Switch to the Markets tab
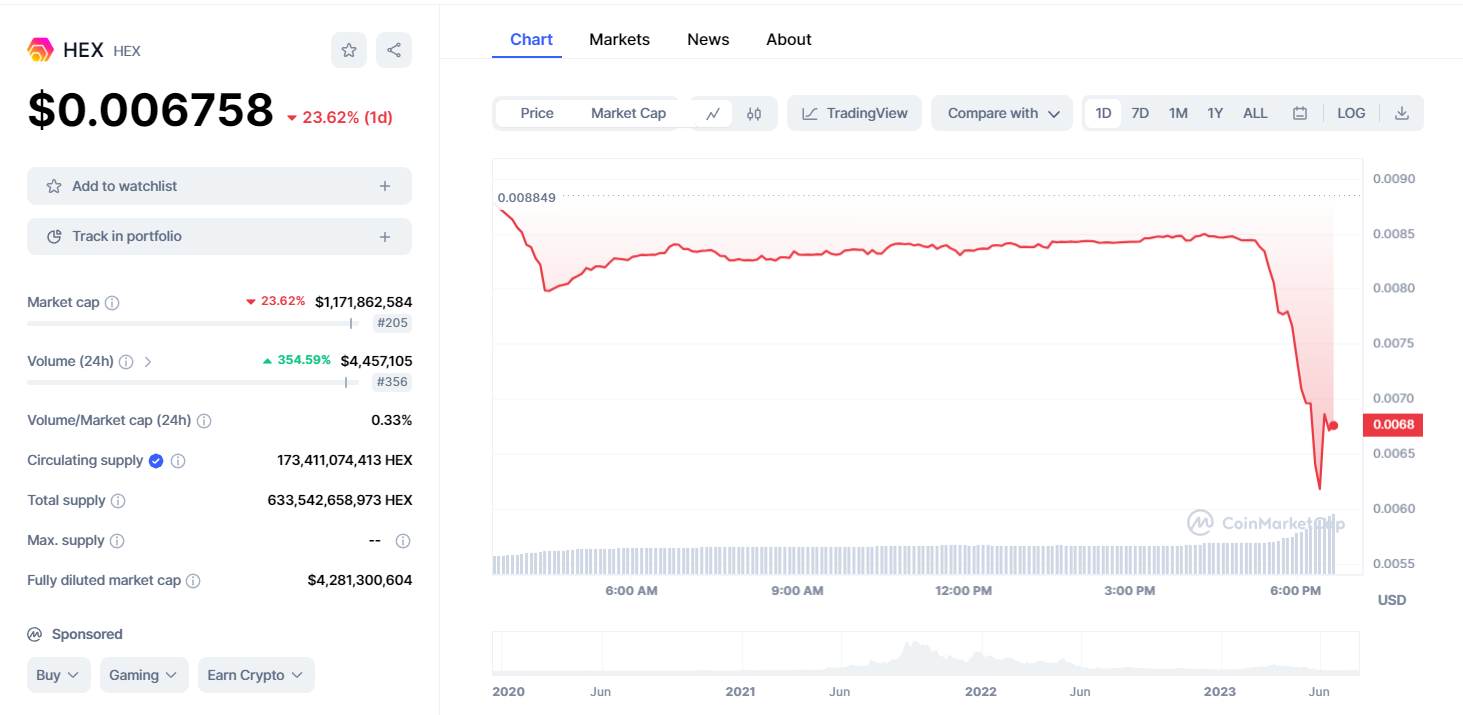 click(x=619, y=39)
